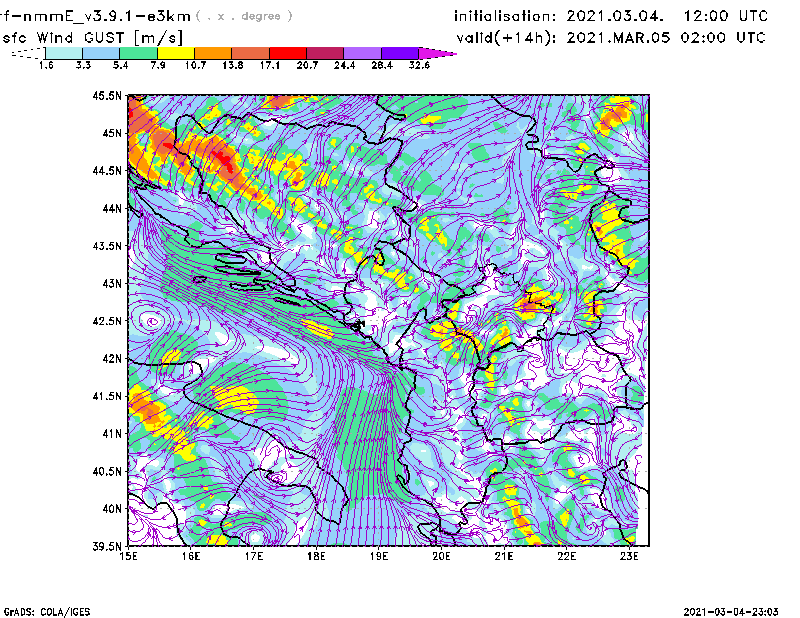Pick the salmon legend swatch
The height and width of the screenshot is (618, 800).
[251, 53]
